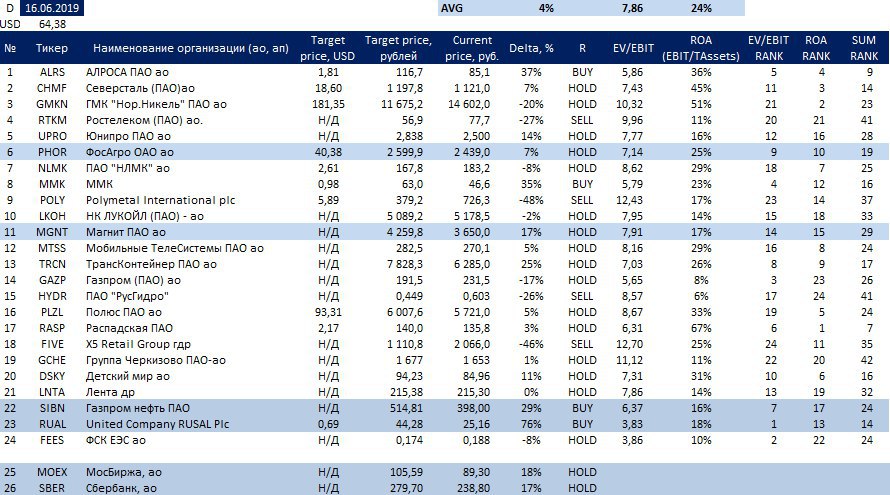Click the GMKN target price 181,35
The height and width of the screenshot is (495, 890).
coord(327,104)
